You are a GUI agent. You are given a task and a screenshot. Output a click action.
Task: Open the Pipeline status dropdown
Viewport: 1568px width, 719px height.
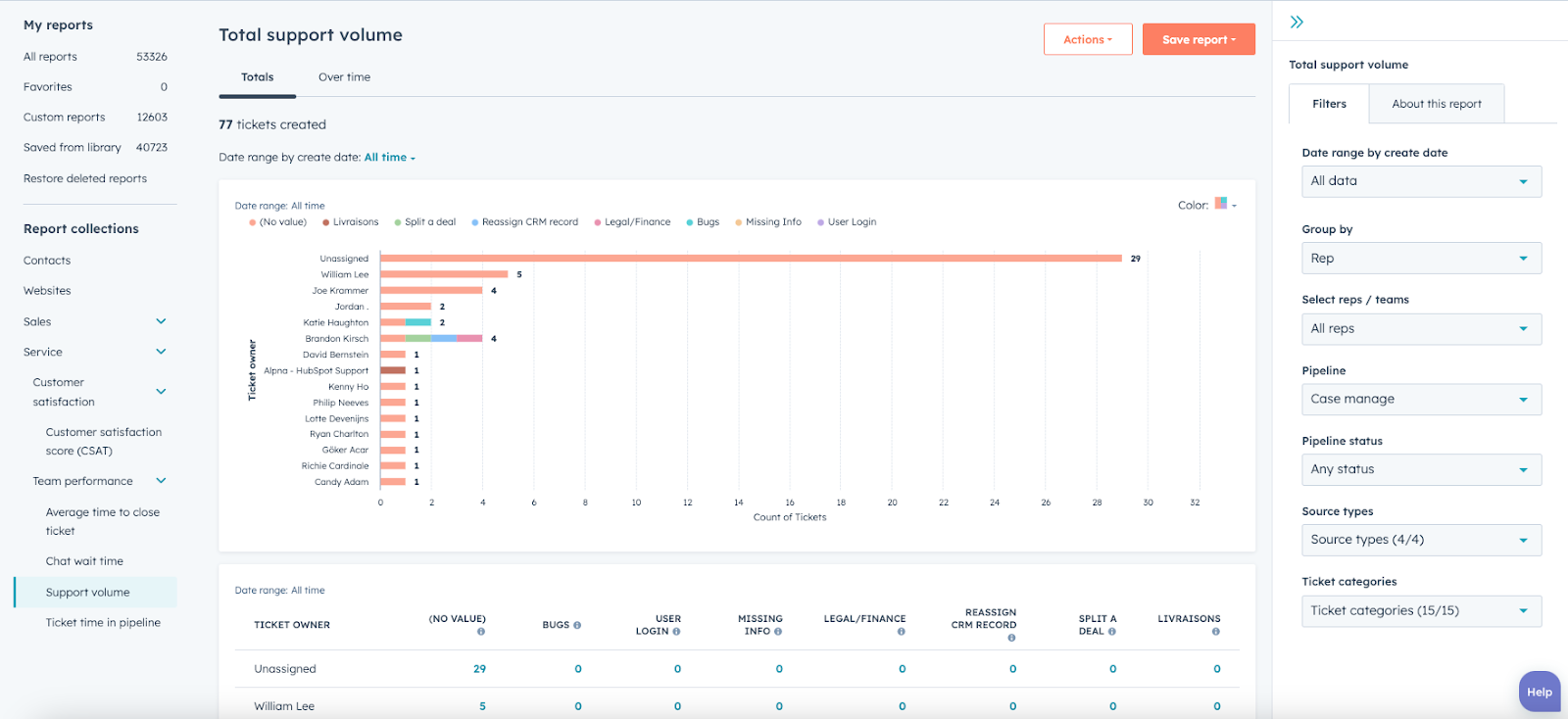tap(1421, 469)
